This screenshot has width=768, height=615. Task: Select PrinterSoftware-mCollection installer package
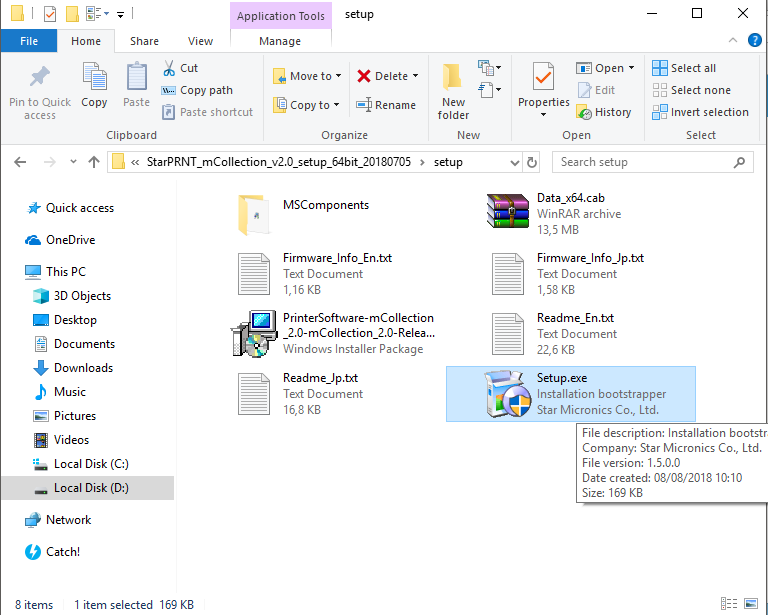[x=334, y=333]
